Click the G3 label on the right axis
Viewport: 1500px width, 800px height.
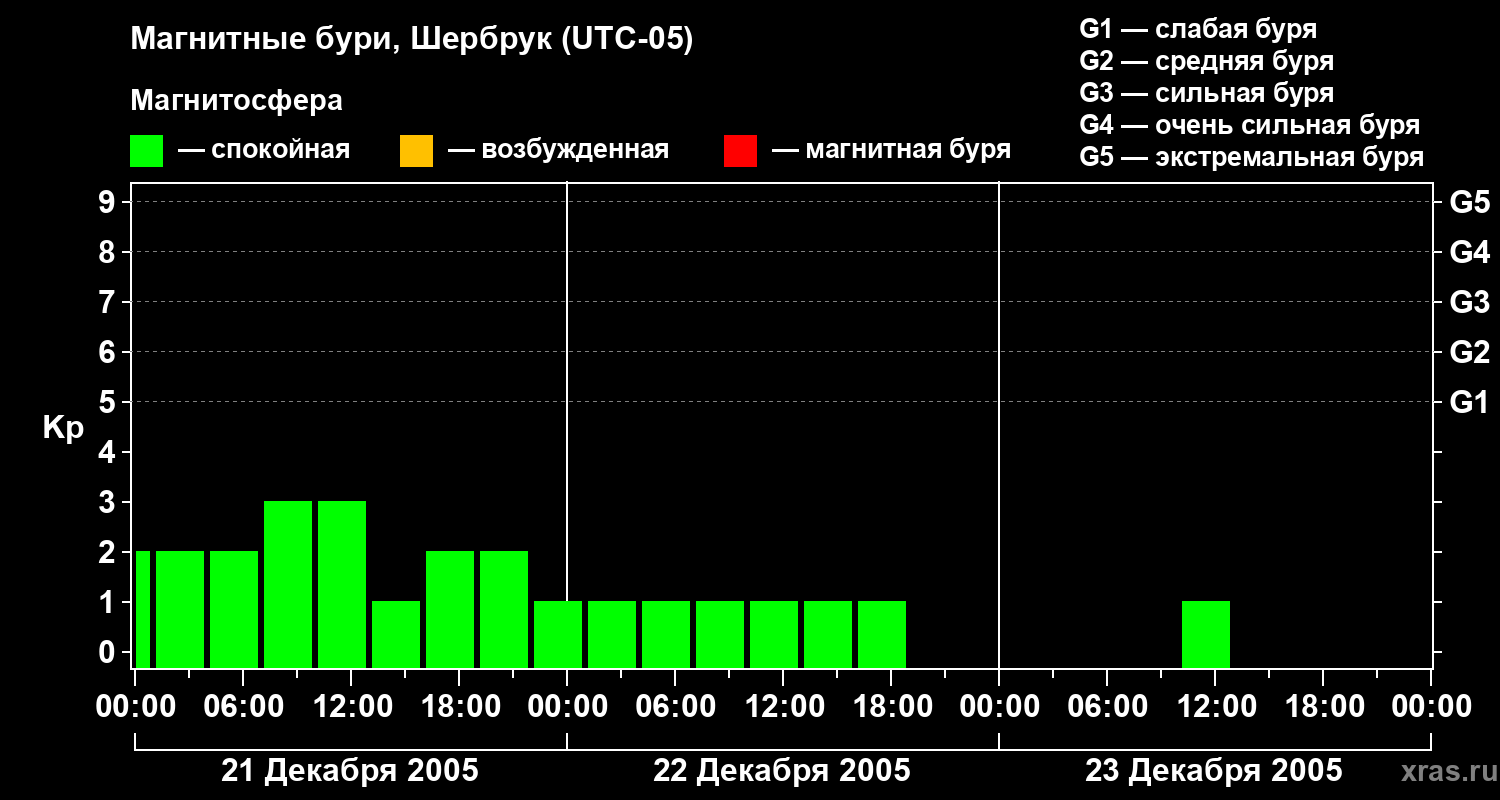coord(1469,302)
